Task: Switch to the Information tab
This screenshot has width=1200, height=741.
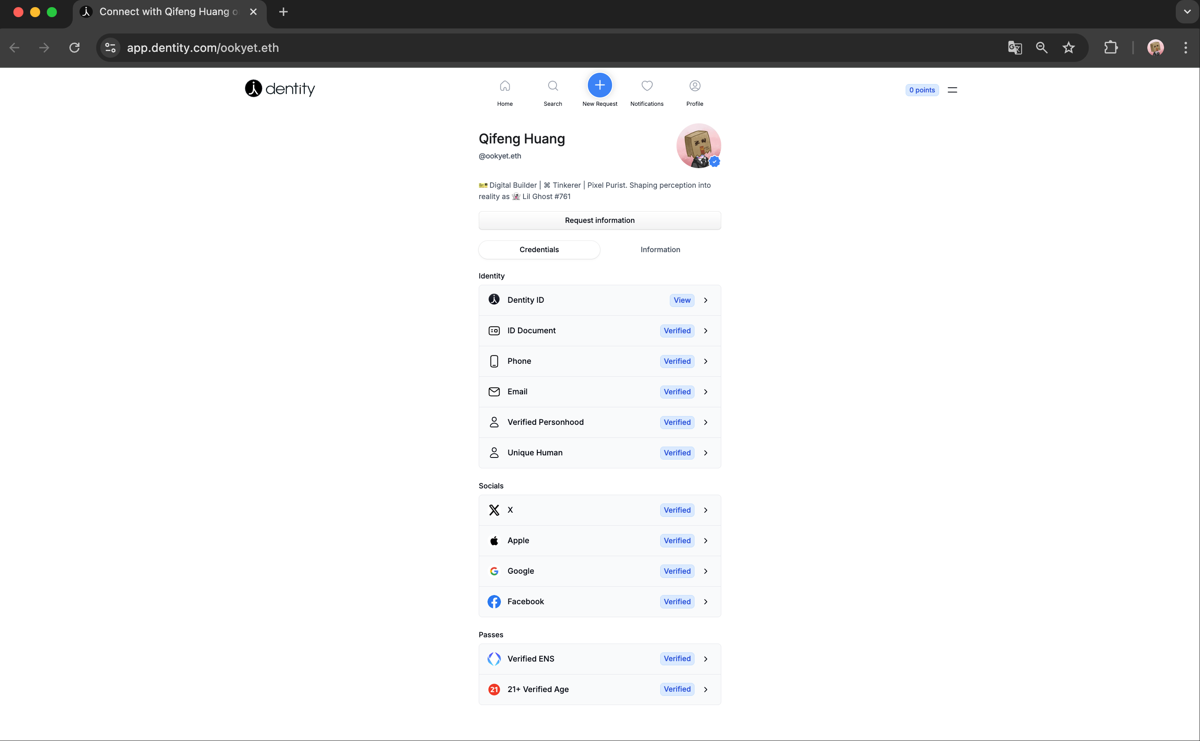Action: (x=660, y=250)
